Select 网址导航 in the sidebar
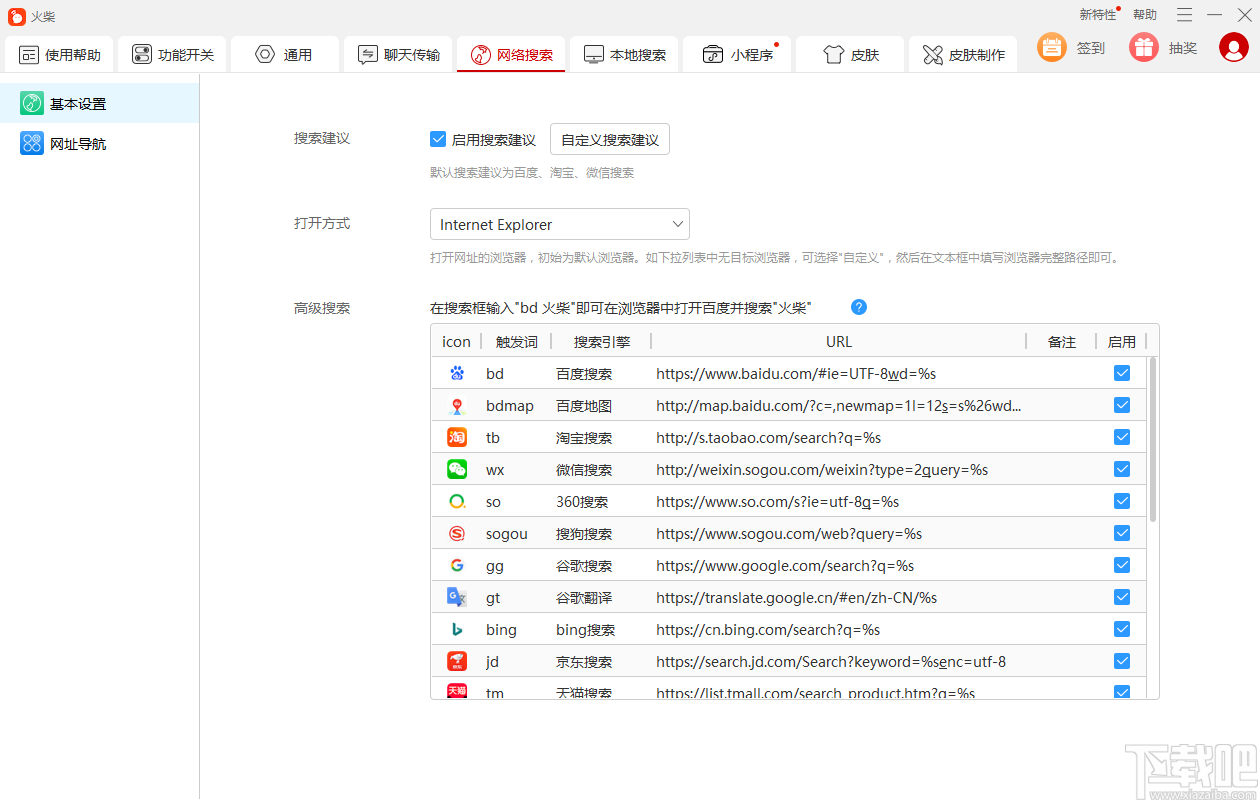The image size is (1260, 800). (99, 143)
